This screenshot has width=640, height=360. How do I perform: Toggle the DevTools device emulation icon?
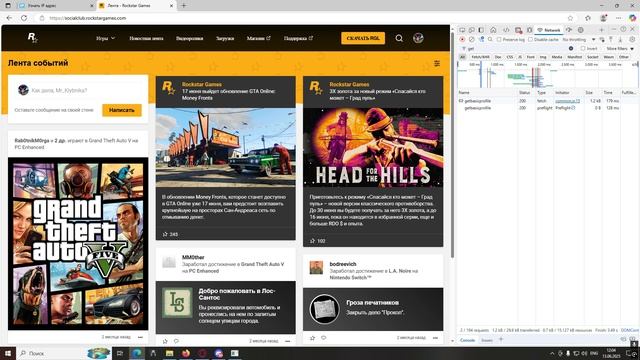(x=471, y=30)
